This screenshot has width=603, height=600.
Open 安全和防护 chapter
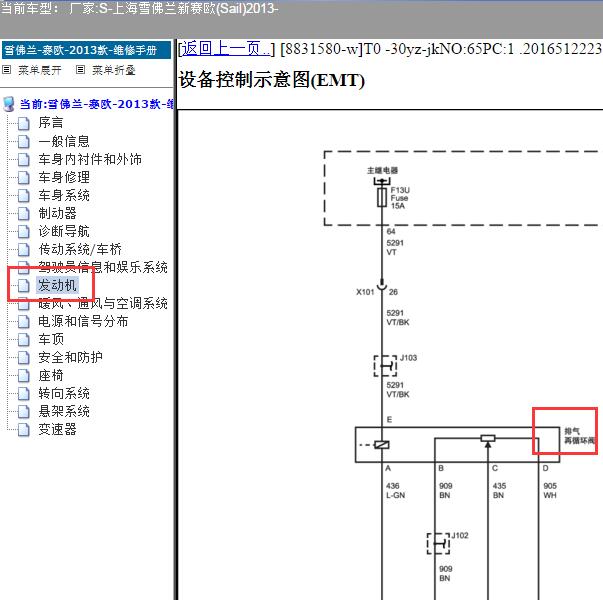tap(70, 357)
